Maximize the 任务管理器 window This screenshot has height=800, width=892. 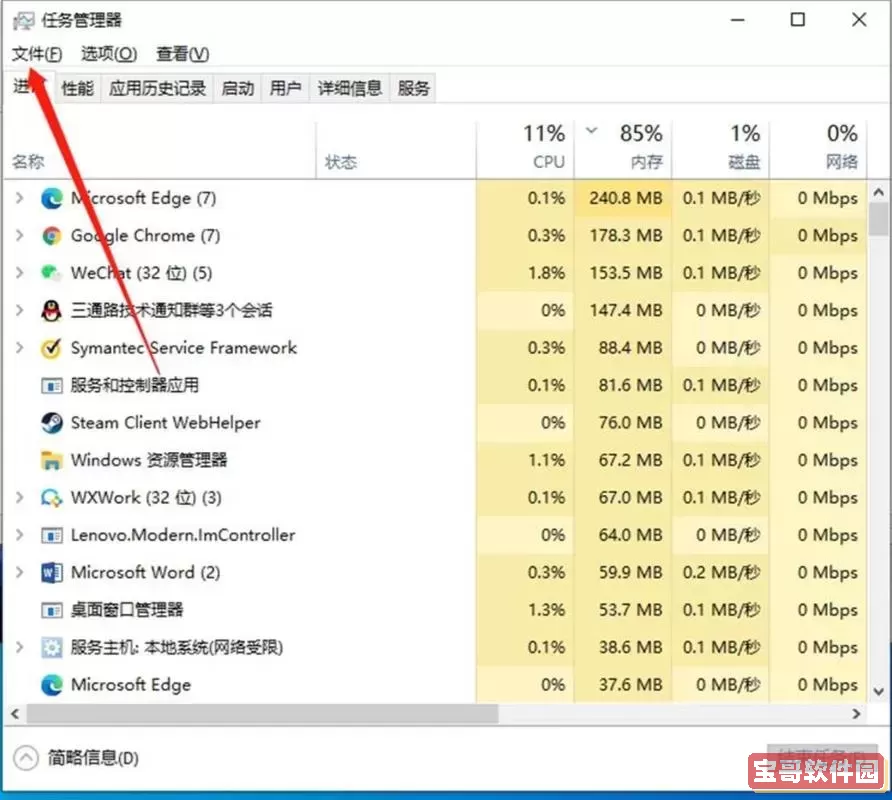point(798,20)
